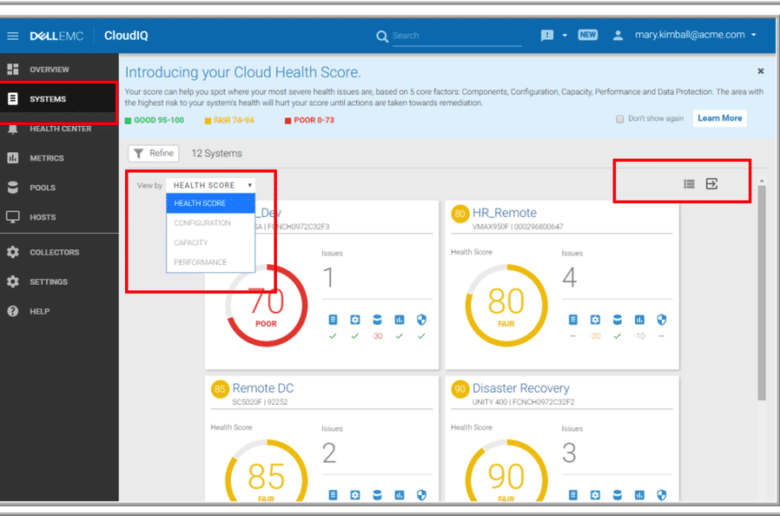Click the "12 Systems" count text
The image size is (780, 516).
tap(217, 153)
